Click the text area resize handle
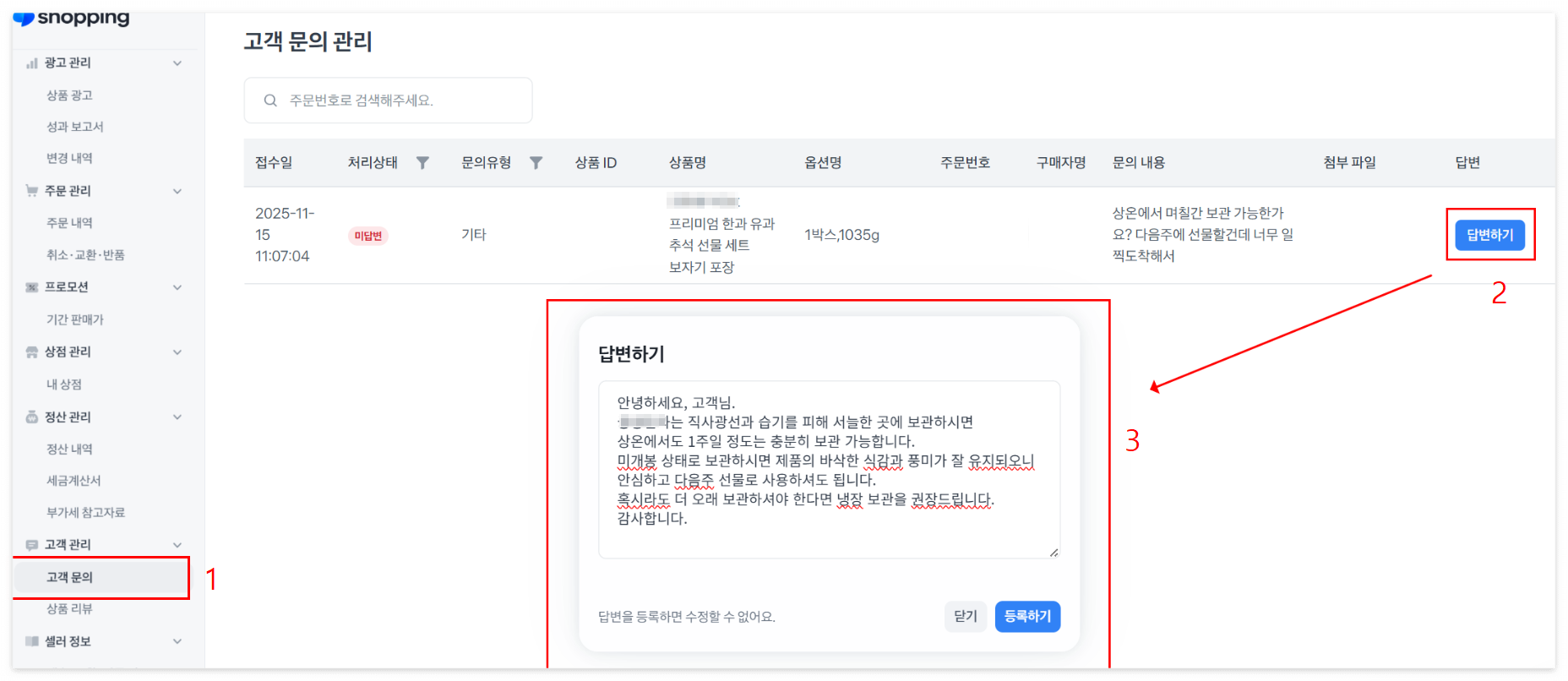This screenshot has height=681, width=1568. tap(1053, 553)
